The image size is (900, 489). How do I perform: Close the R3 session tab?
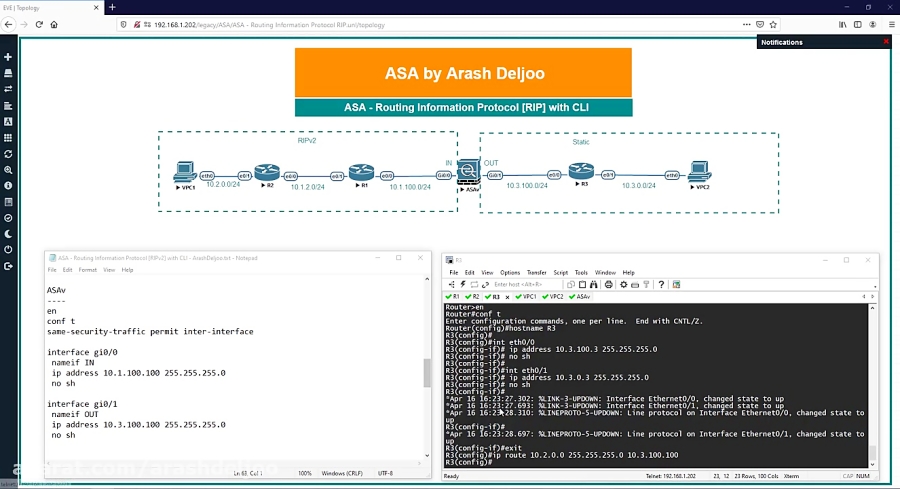click(x=507, y=297)
